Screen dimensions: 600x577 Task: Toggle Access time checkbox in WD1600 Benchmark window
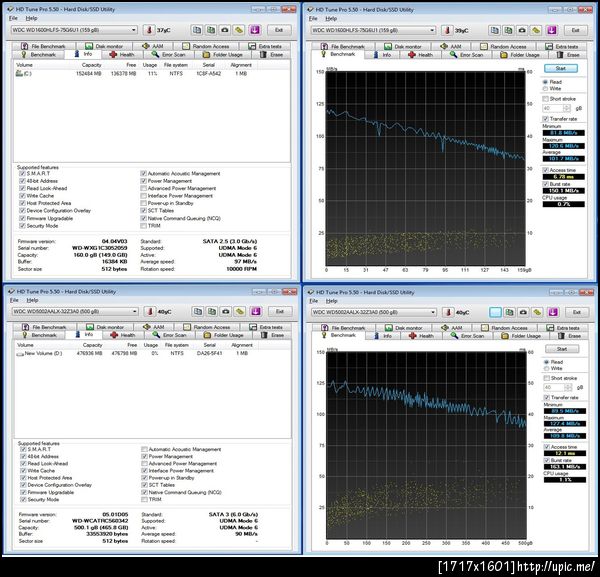tap(545, 170)
